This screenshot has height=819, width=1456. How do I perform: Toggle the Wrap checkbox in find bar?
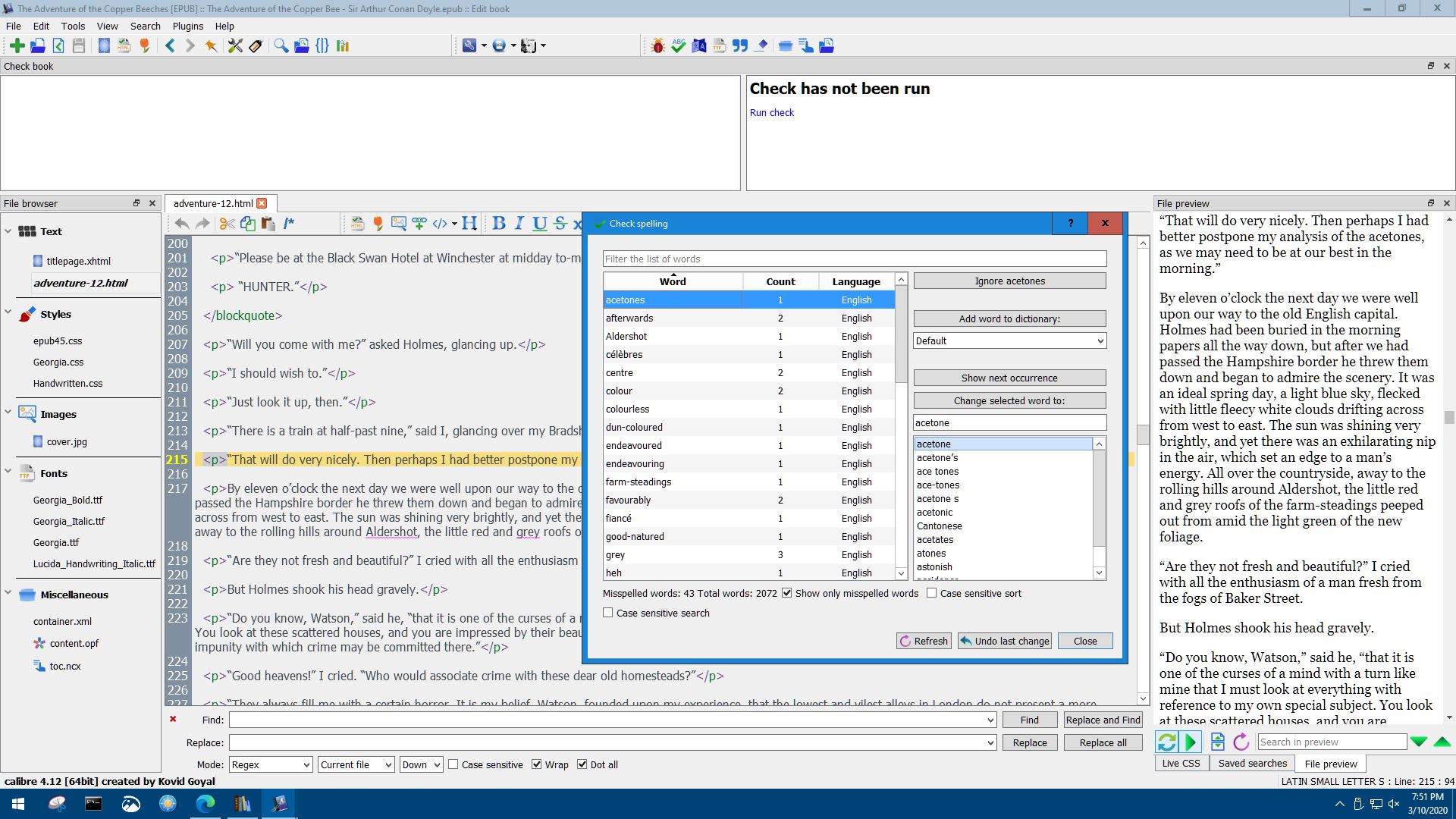[x=537, y=764]
